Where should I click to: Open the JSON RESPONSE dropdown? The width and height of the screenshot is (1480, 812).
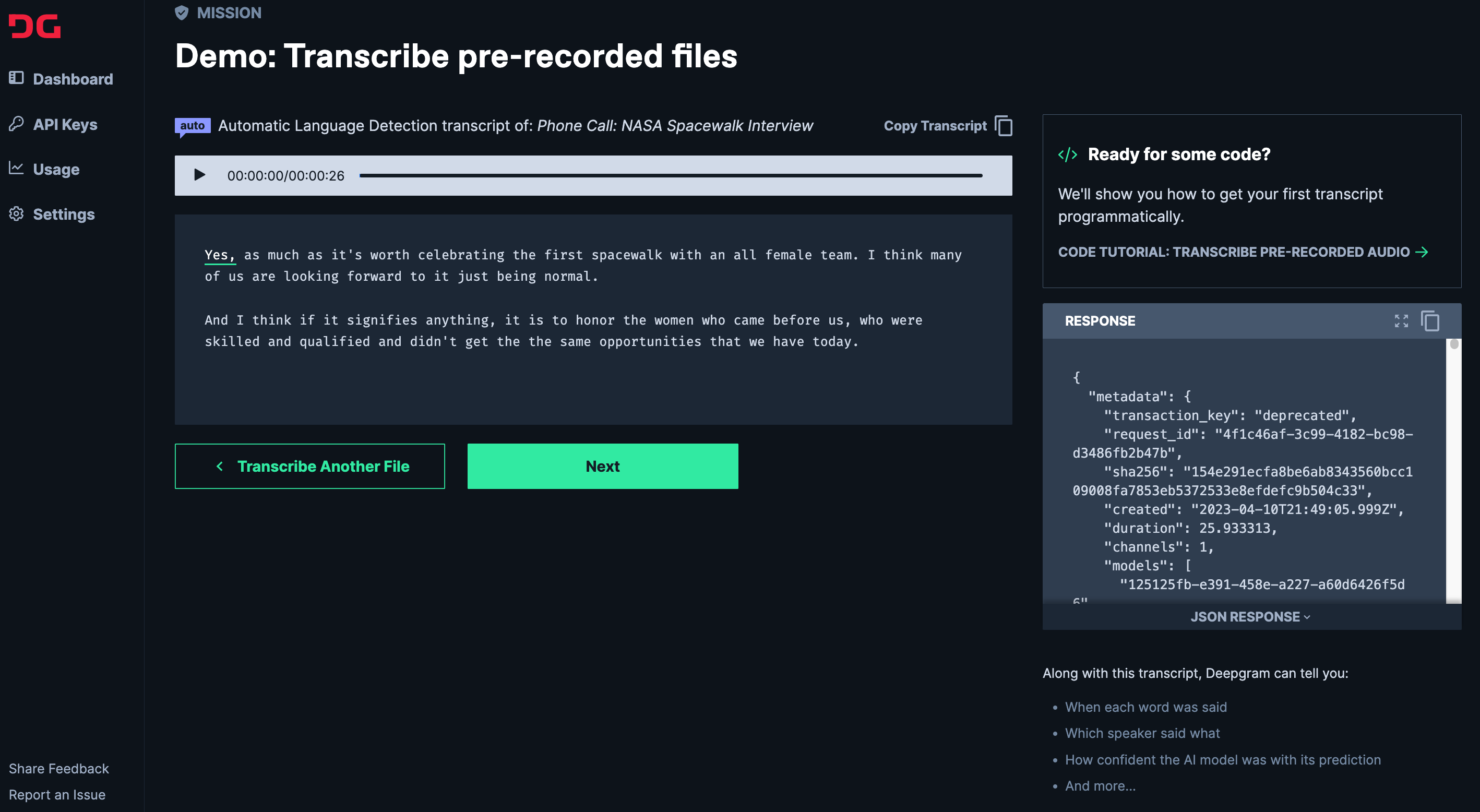(1250, 617)
